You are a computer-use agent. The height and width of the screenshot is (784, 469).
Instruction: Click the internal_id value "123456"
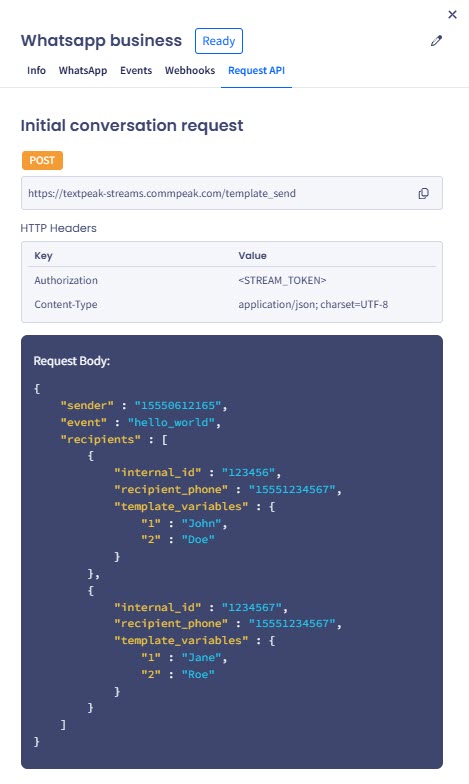point(248,472)
